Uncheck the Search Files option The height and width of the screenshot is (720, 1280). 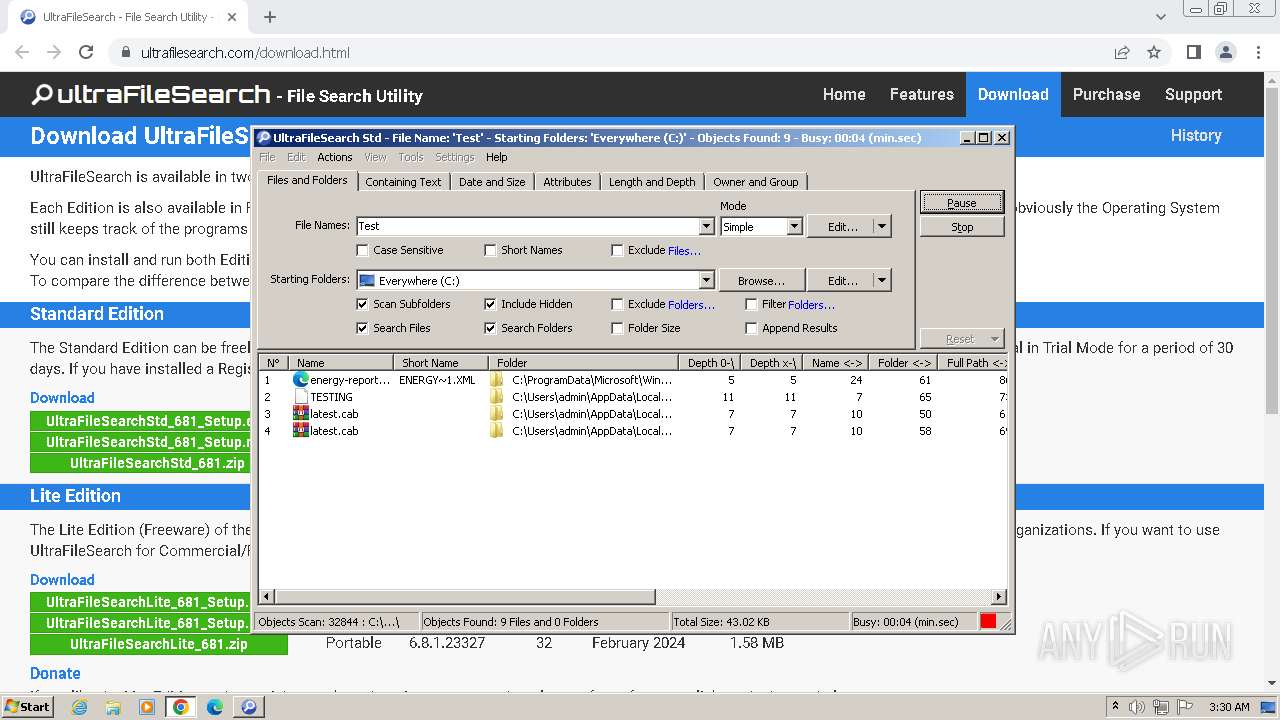point(363,328)
